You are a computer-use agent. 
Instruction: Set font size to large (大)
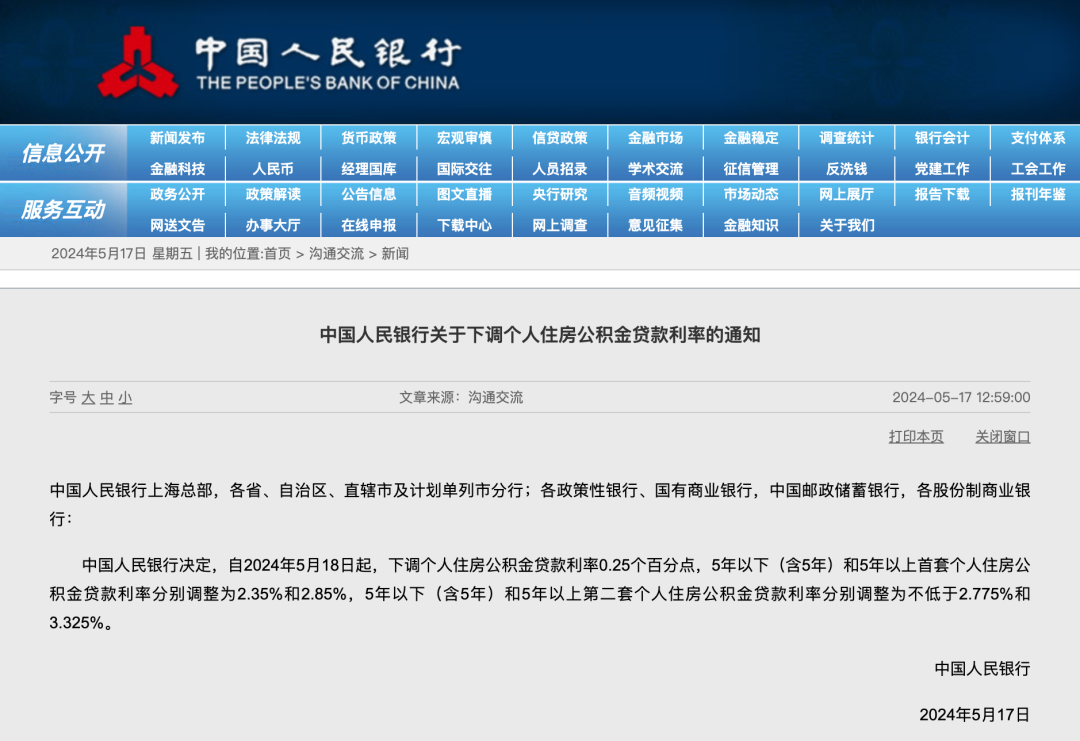click(88, 398)
